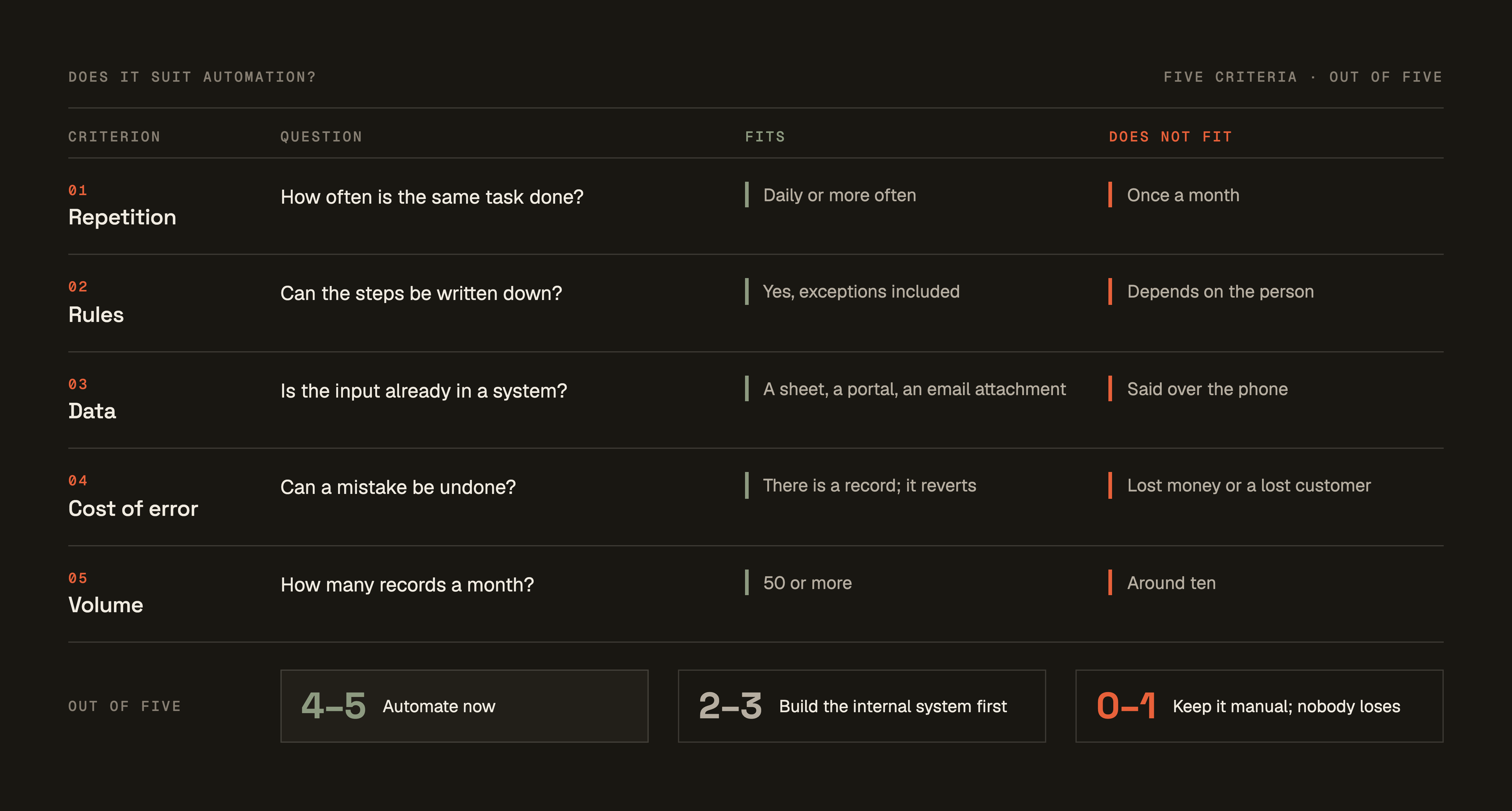Click 'Once a month' does-not-fit answer

click(x=1183, y=195)
